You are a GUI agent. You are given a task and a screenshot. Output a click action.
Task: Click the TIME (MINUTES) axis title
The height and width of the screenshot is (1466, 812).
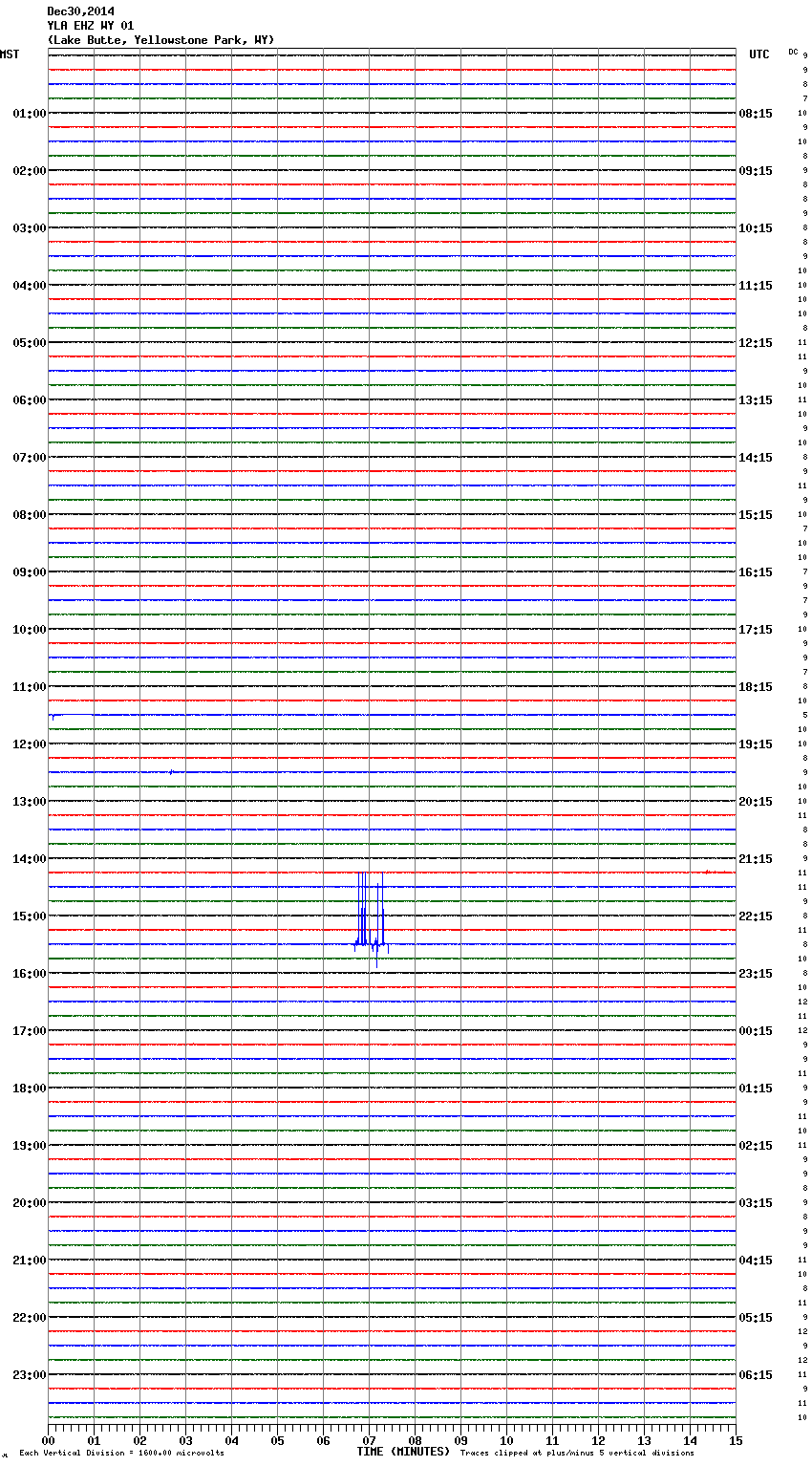tap(402, 1452)
